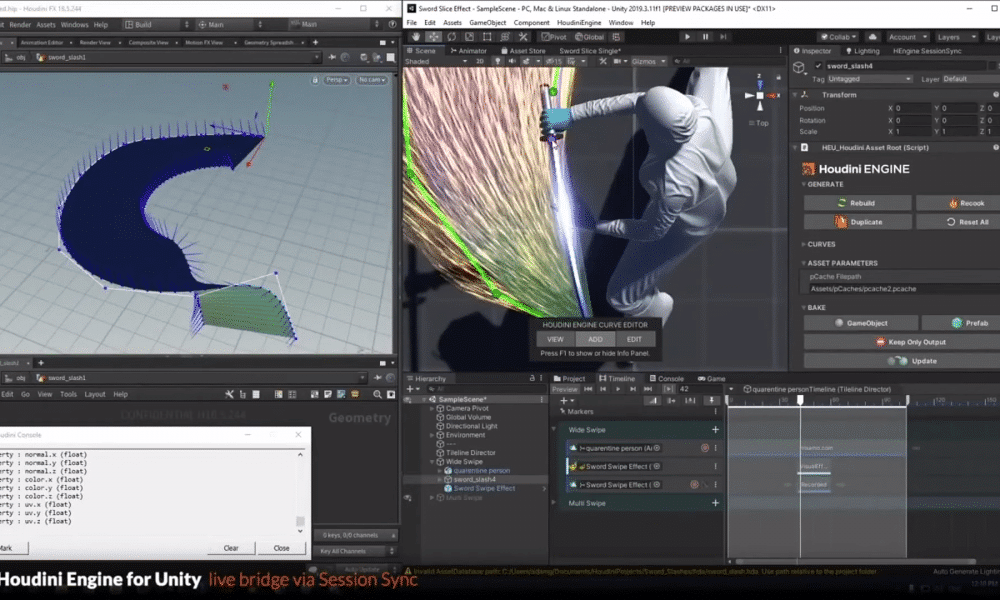The width and height of the screenshot is (1000, 600).
Task: Click the Unity Play button
Action: click(x=687, y=37)
